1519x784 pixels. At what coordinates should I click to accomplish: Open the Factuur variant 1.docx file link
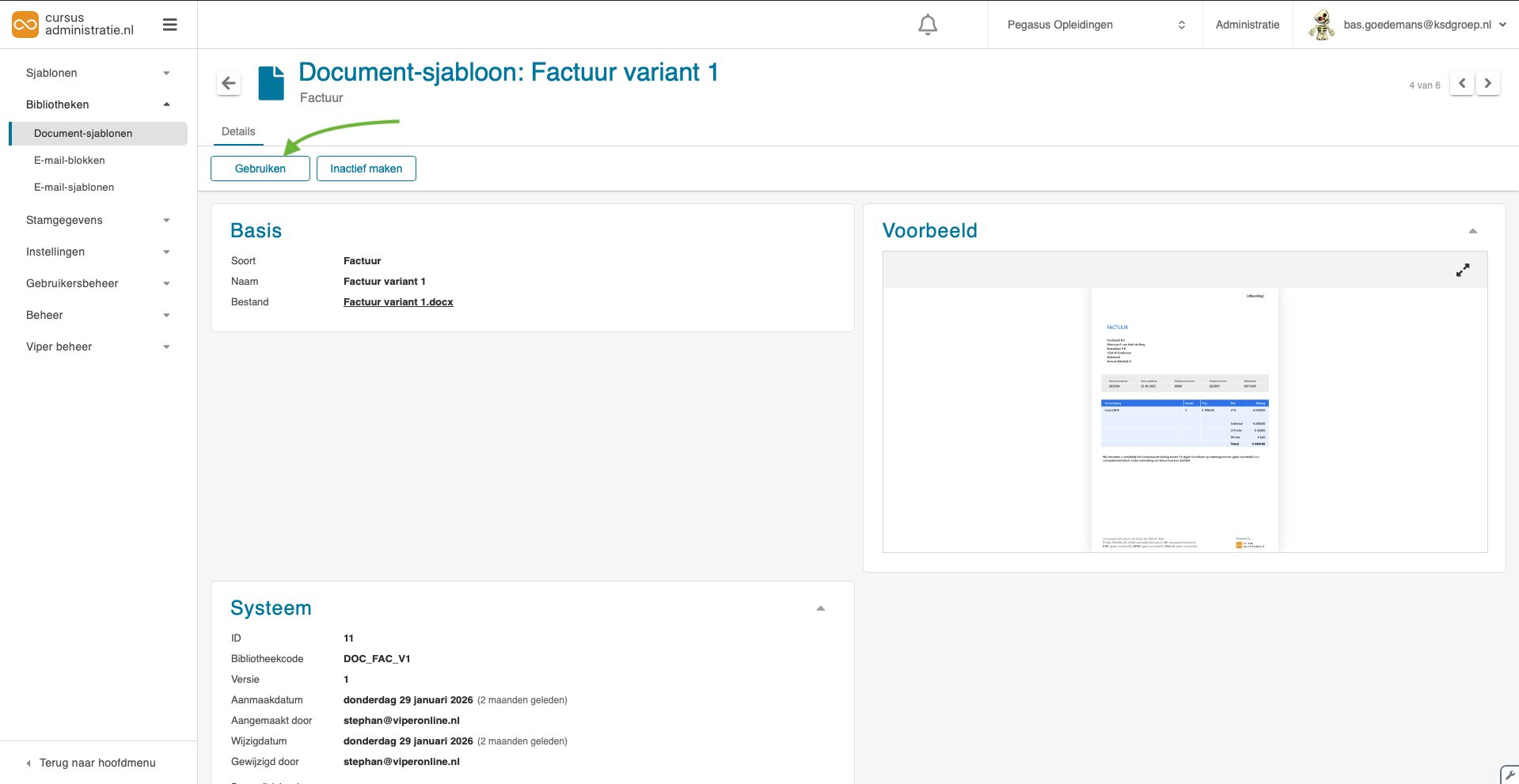tap(398, 302)
